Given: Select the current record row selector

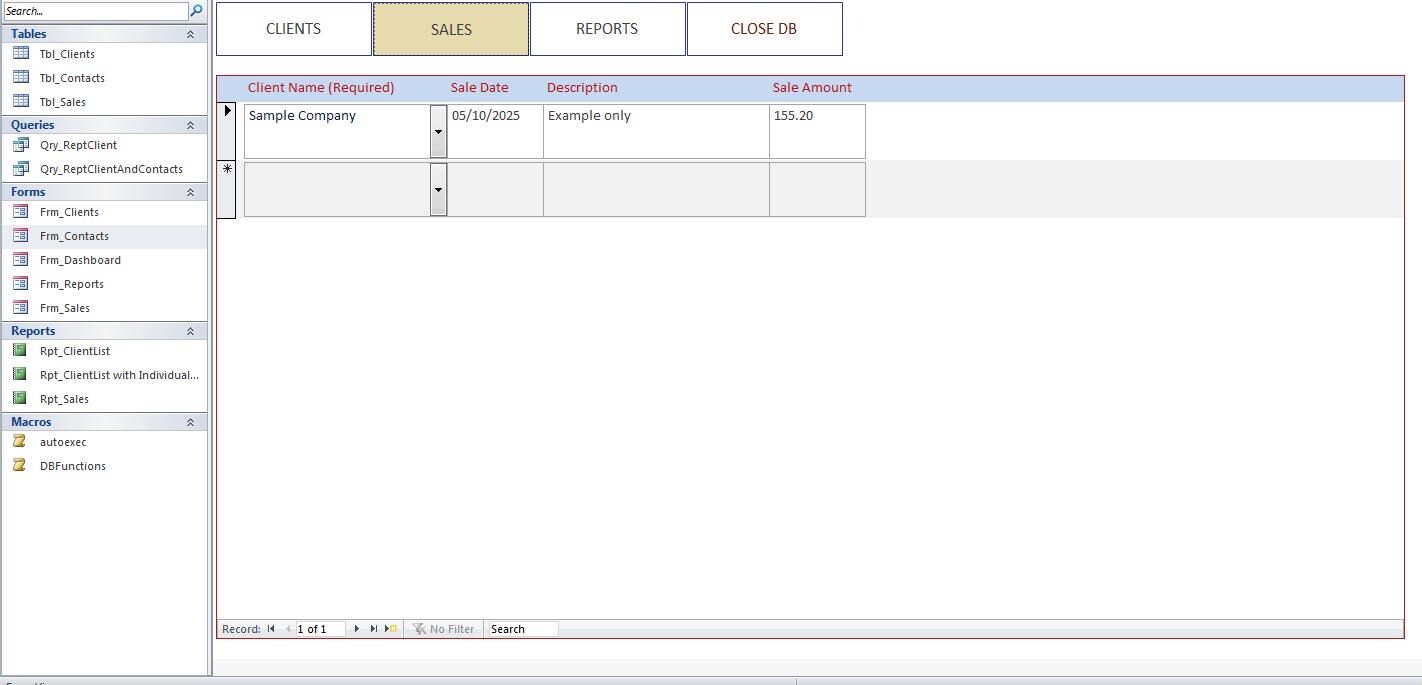Looking at the screenshot, I should point(227,131).
